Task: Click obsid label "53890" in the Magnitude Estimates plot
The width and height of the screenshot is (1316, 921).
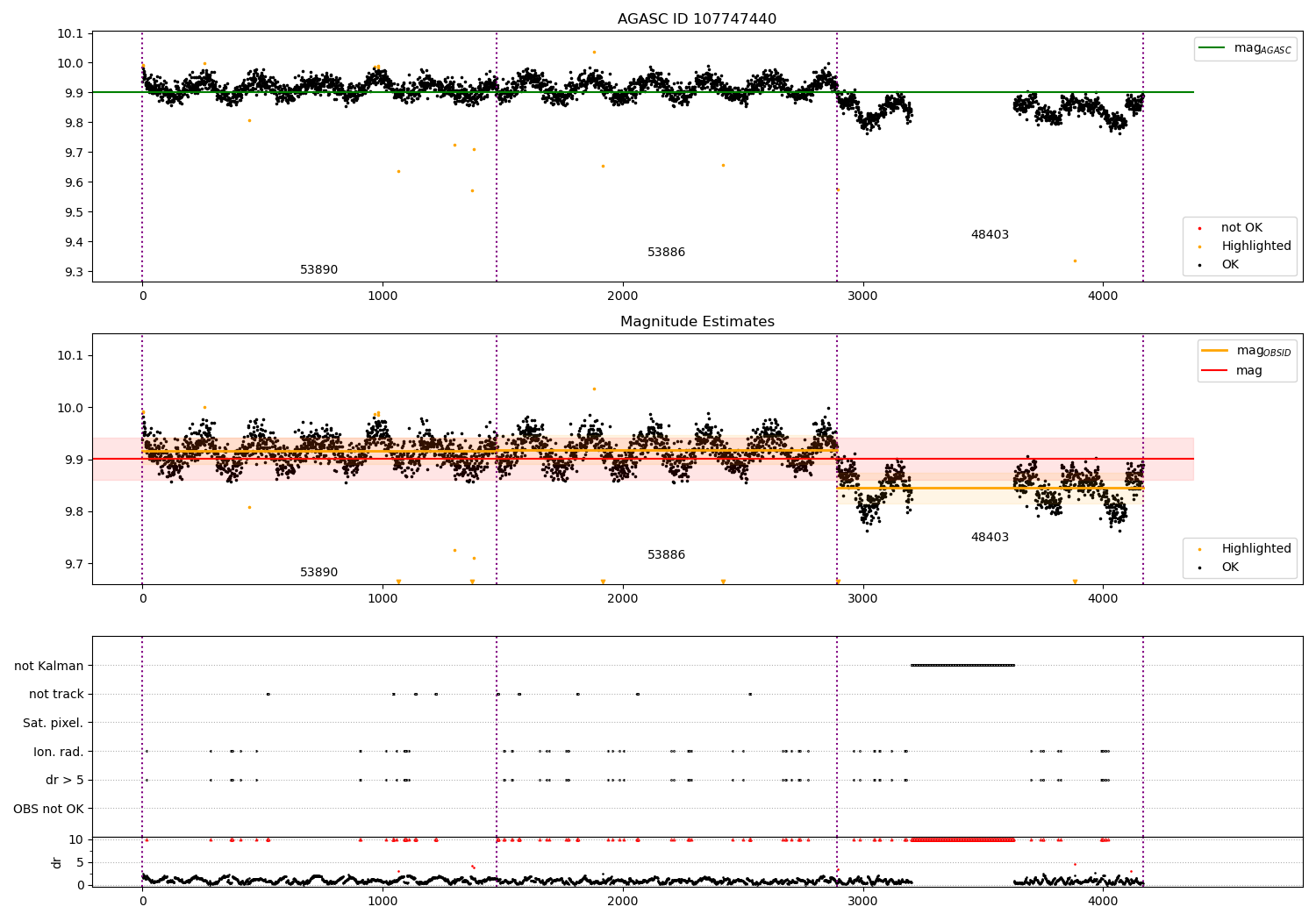Action: 318,573
